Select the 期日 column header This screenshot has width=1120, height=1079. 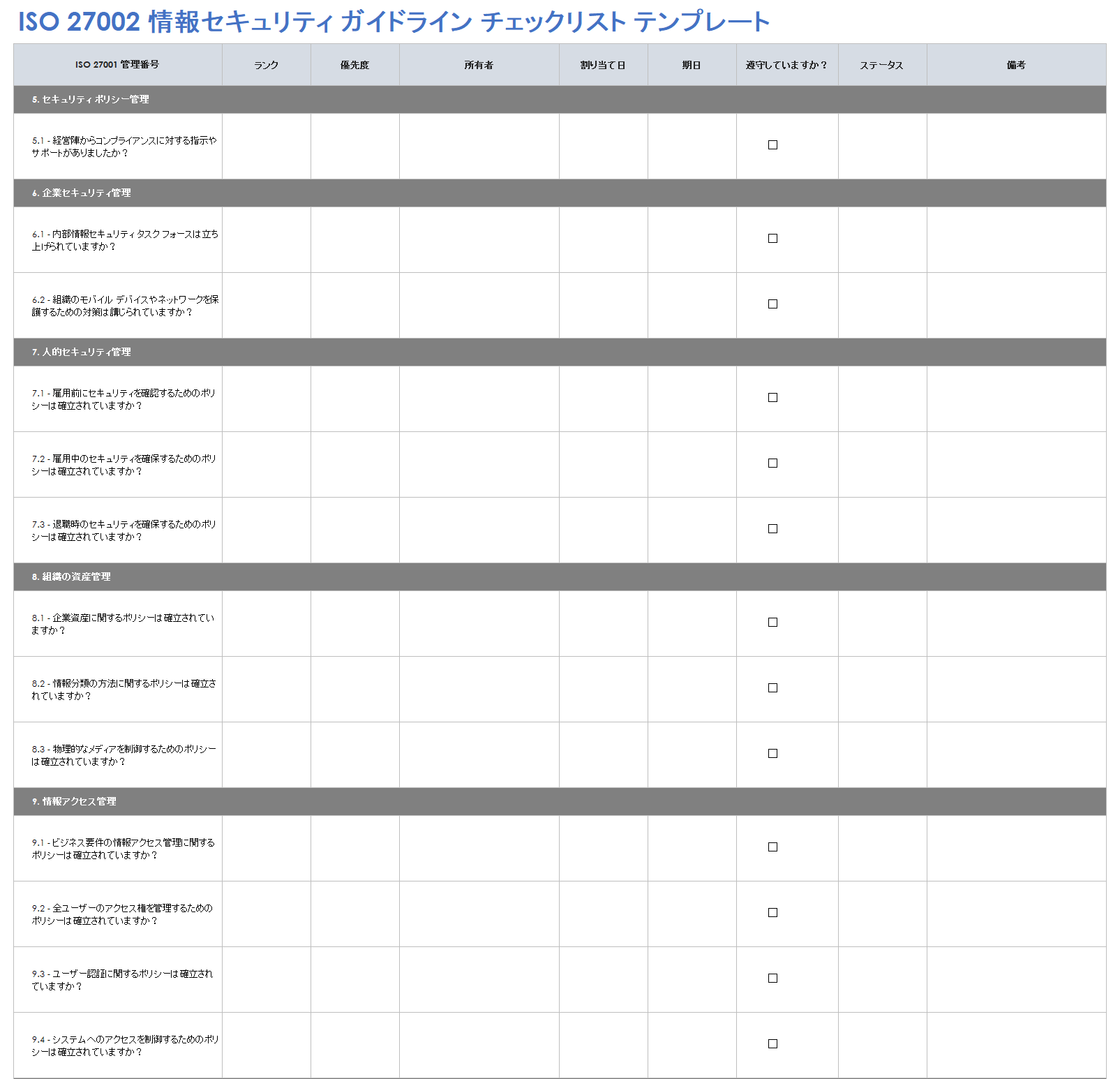[x=692, y=65]
